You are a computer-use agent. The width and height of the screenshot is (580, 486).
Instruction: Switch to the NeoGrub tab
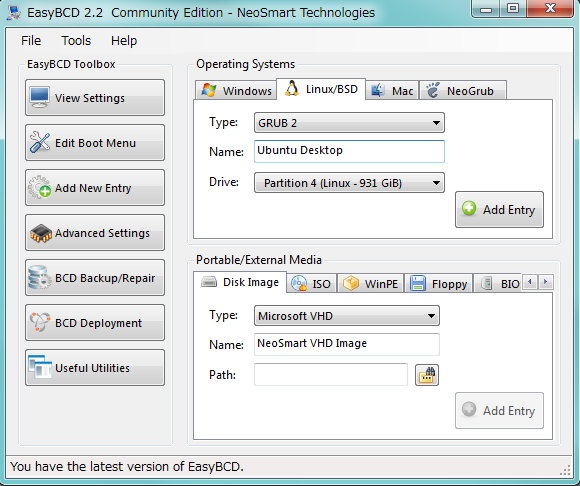pyautogui.click(x=463, y=90)
